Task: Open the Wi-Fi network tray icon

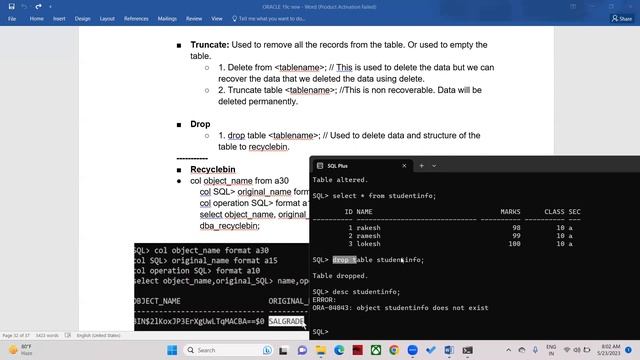Action: coord(567,350)
